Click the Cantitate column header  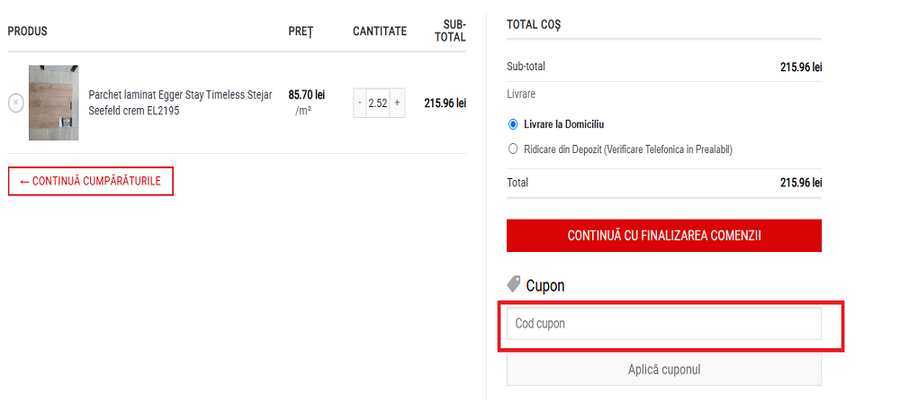point(380,31)
